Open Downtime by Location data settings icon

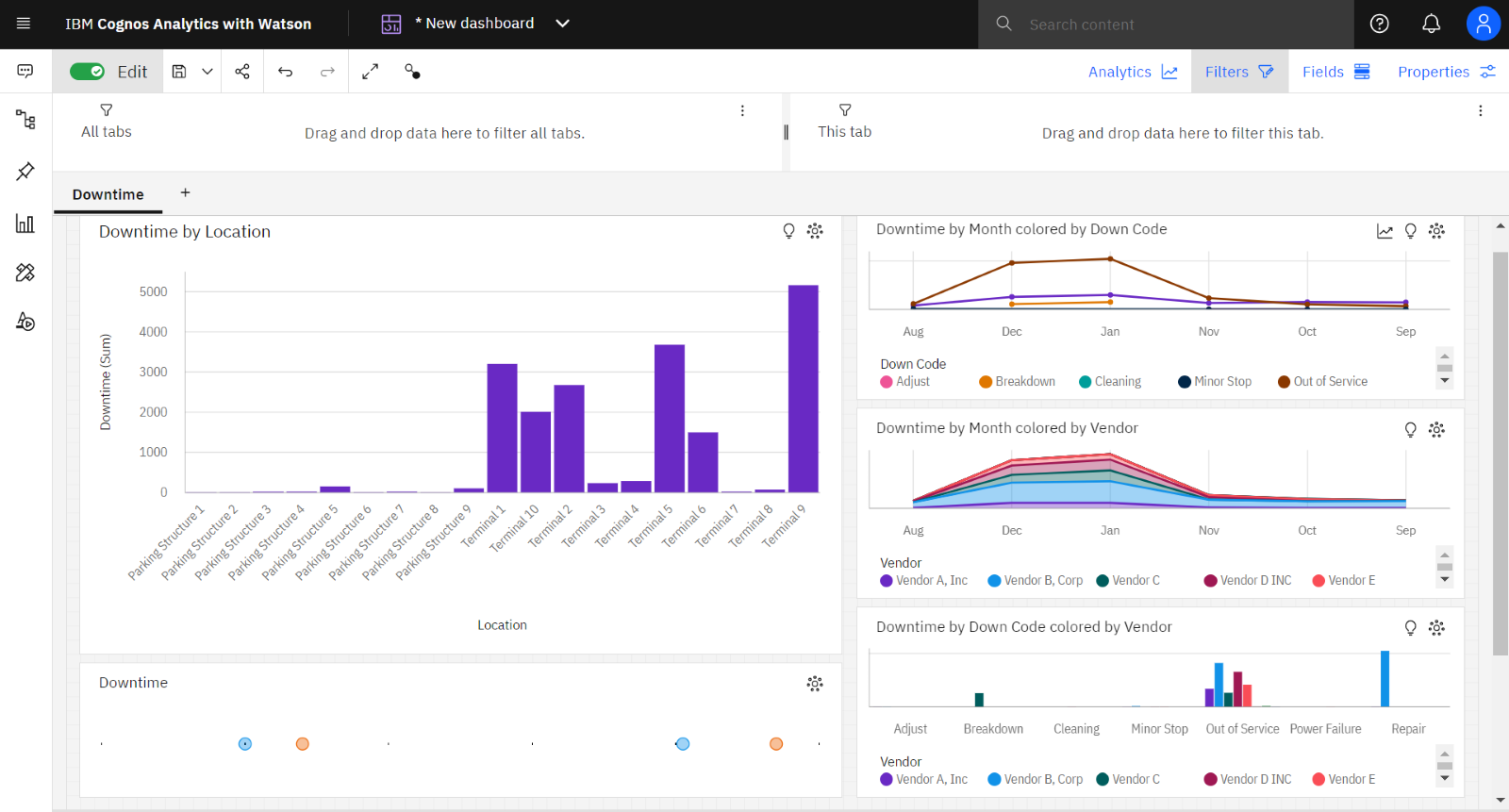click(815, 231)
